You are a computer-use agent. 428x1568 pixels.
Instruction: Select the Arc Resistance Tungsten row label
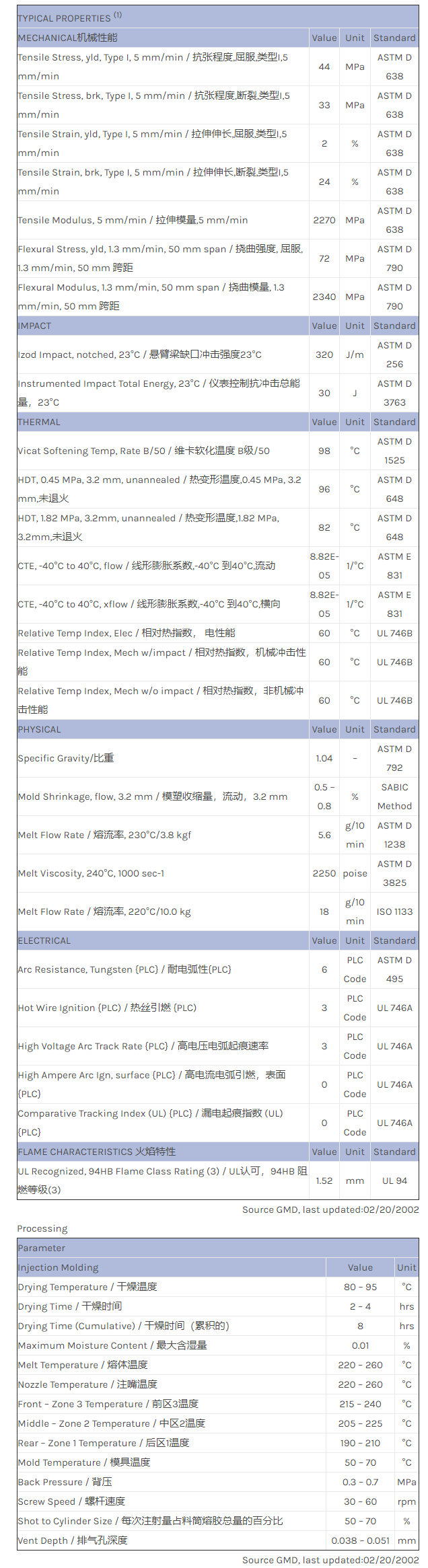(124, 970)
